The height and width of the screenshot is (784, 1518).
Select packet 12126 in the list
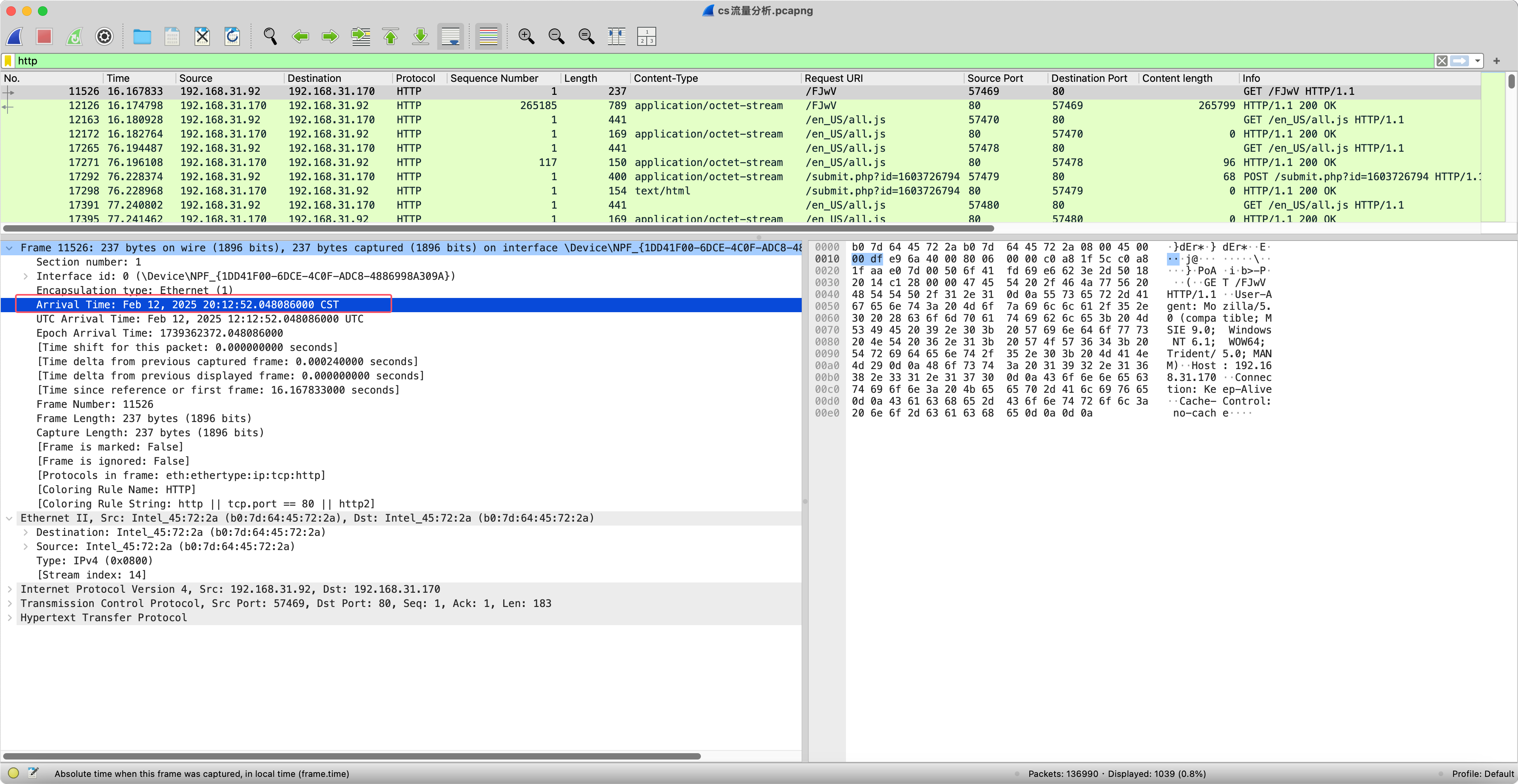click(x=741, y=106)
